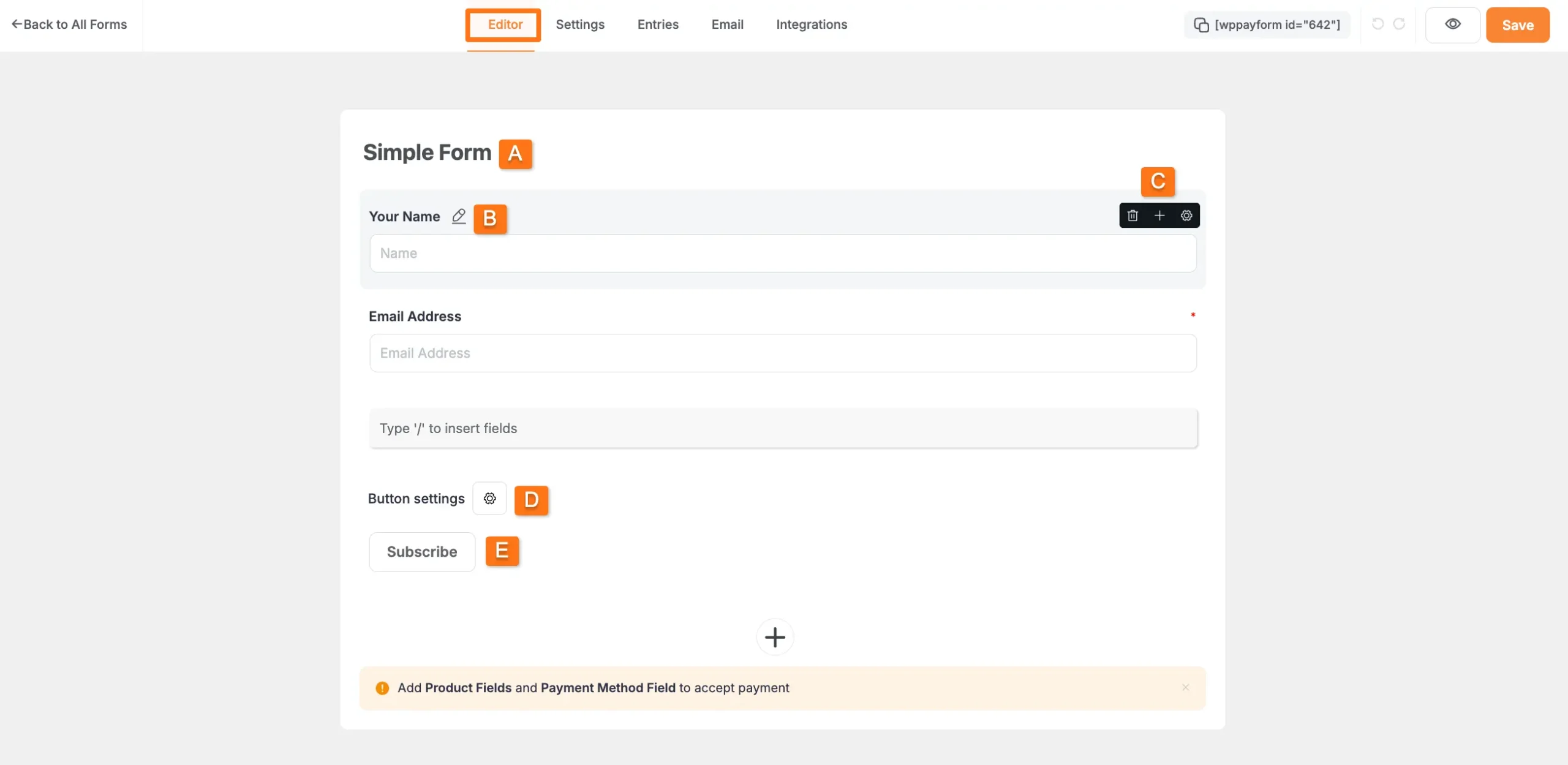This screenshot has height=765, width=1568.
Task: Click the Subscribe button
Action: click(421, 551)
